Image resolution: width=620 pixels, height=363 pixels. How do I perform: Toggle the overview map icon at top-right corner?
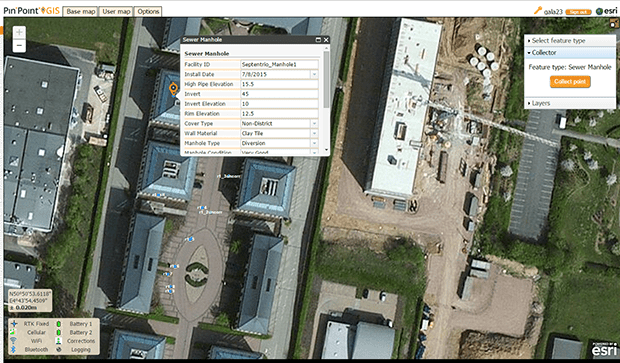(x=615, y=23)
